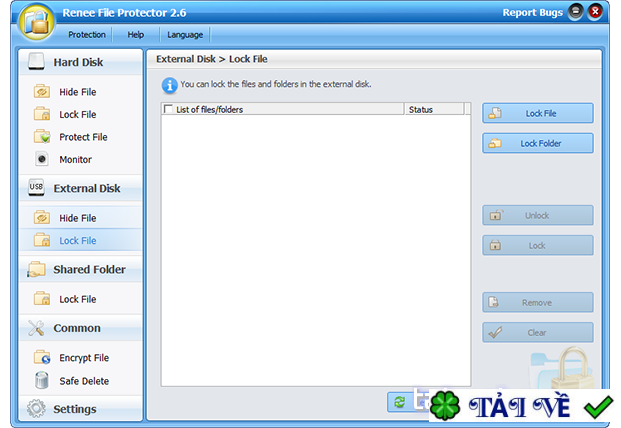
Task: Click the Lock File folder icon under Hard Disk
Action: [42, 114]
